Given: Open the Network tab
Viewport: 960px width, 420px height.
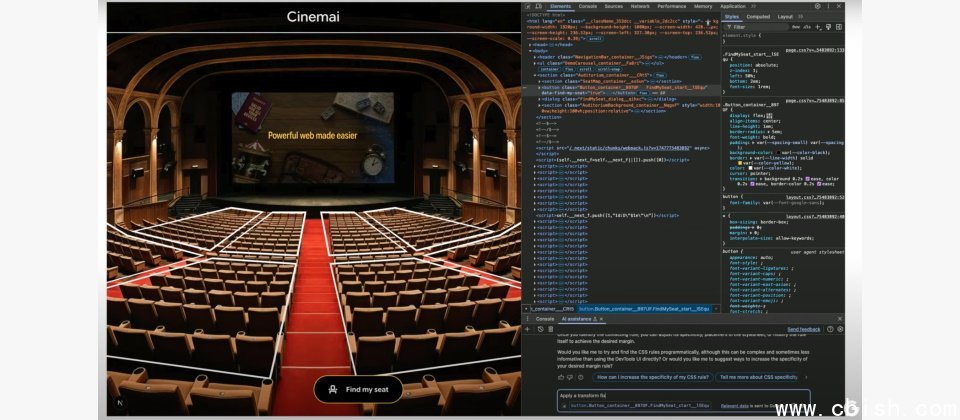Looking at the screenshot, I should click(x=640, y=6).
